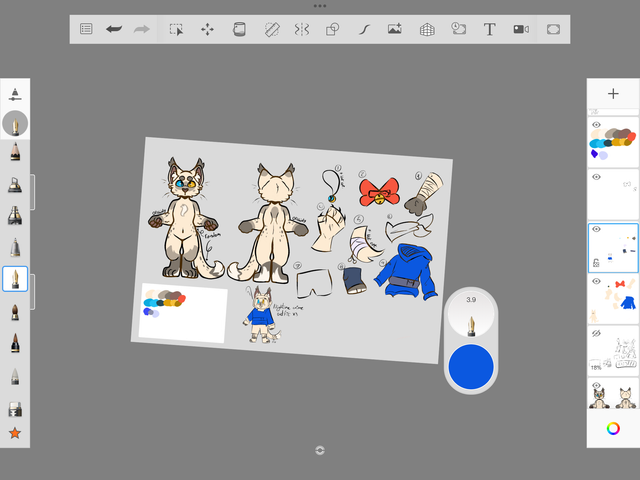
Task: Tap the brush size puck 3.9
Action: coord(471,314)
